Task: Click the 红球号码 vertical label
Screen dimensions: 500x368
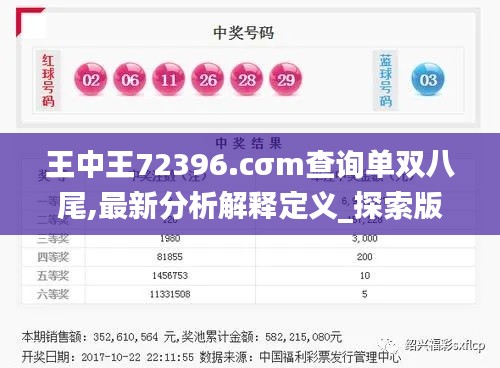Action: (48, 80)
